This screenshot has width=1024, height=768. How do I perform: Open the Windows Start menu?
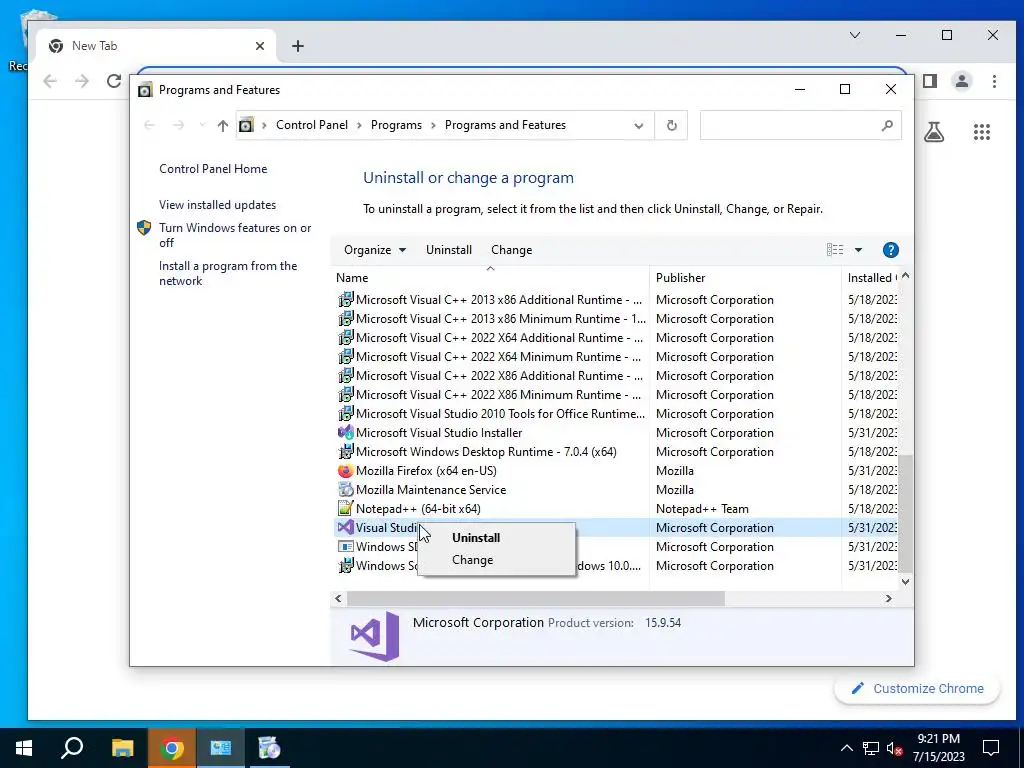(24, 748)
